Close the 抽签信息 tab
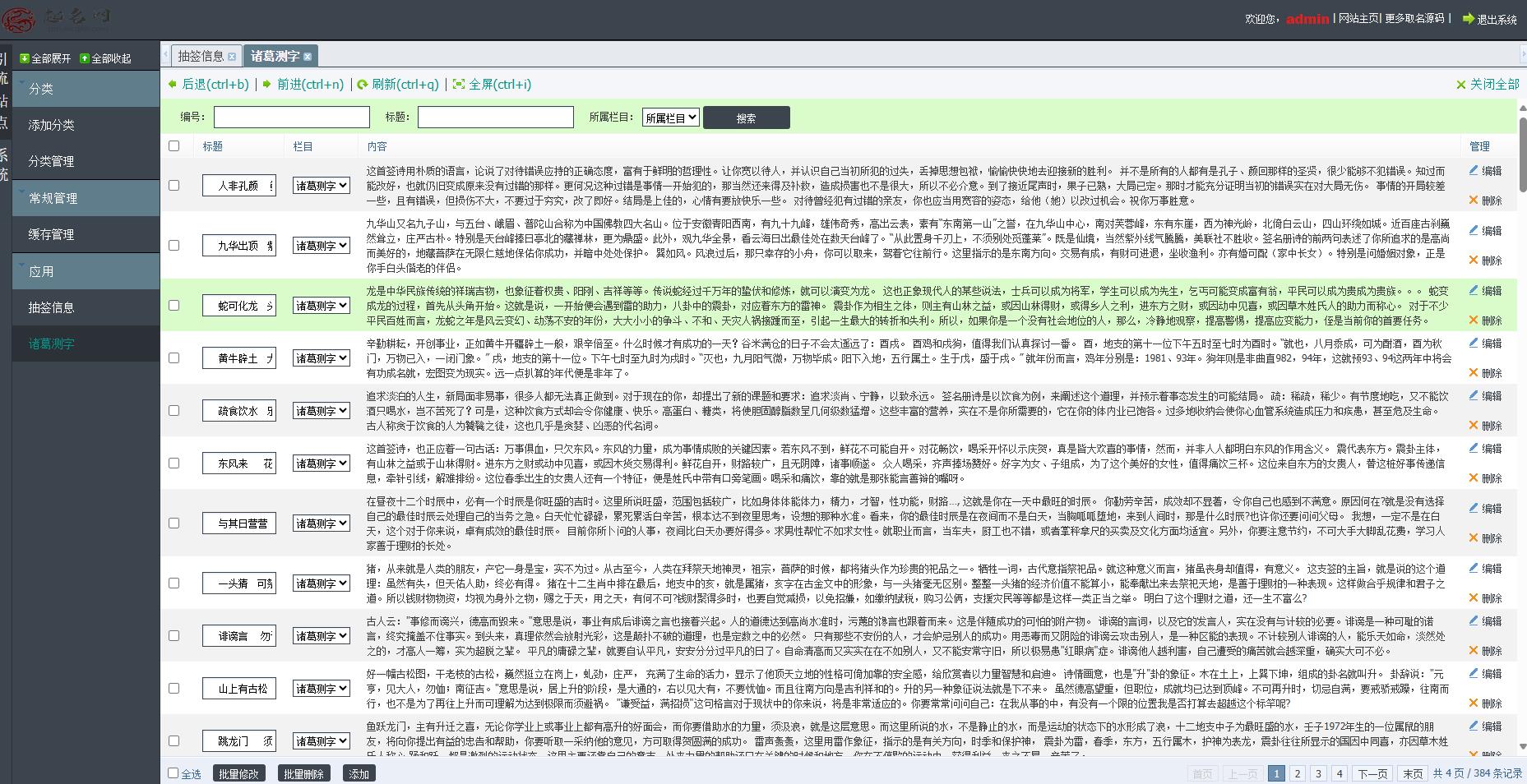 click(232, 57)
